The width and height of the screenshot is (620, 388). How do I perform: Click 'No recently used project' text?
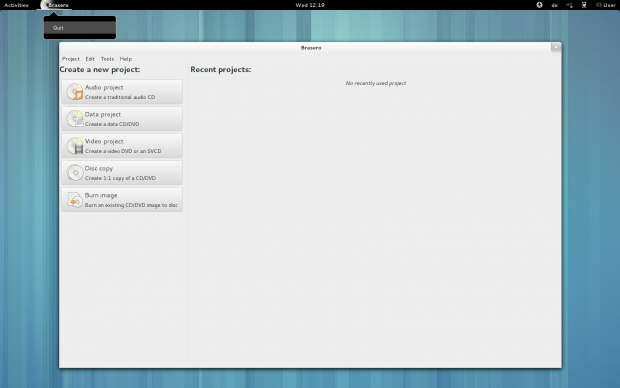(x=376, y=83)
